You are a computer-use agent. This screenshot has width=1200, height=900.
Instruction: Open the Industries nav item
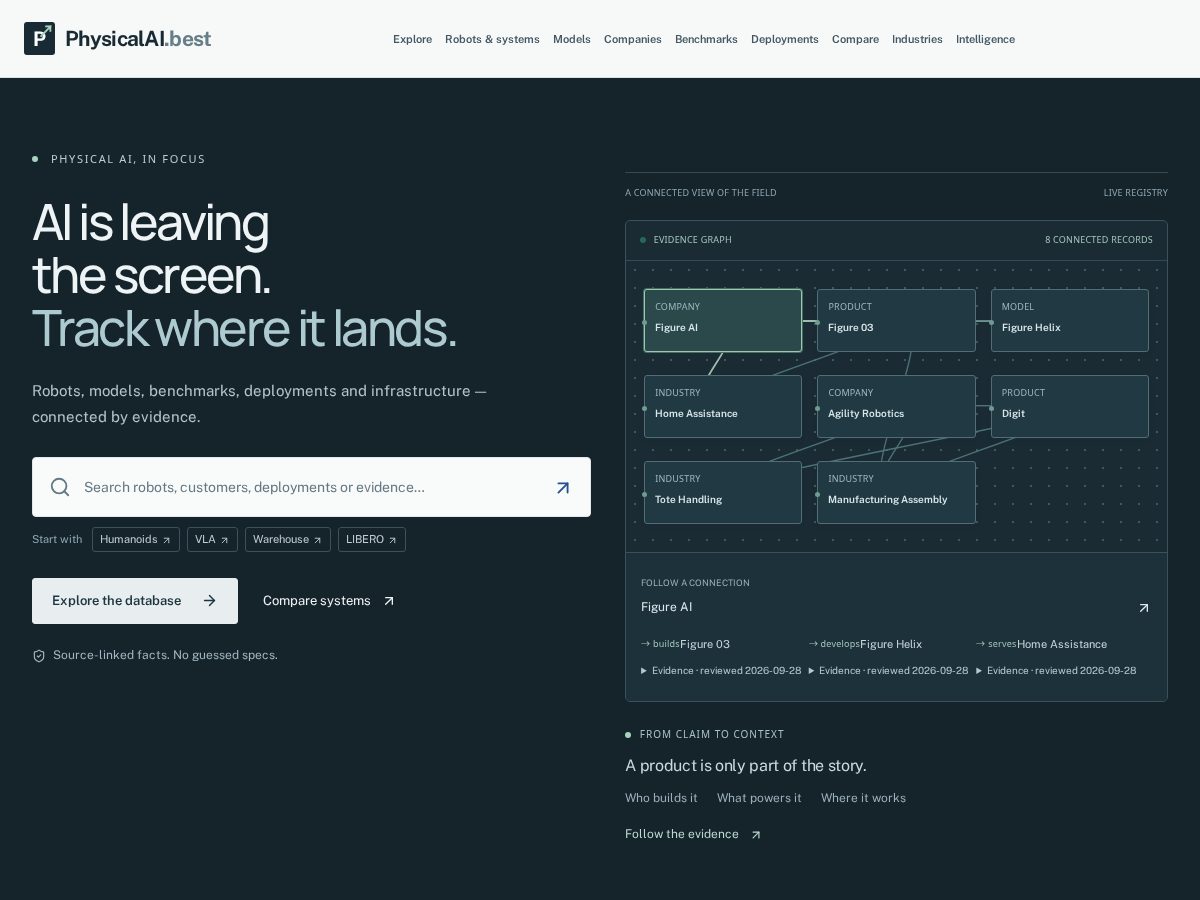pos(917,39)
